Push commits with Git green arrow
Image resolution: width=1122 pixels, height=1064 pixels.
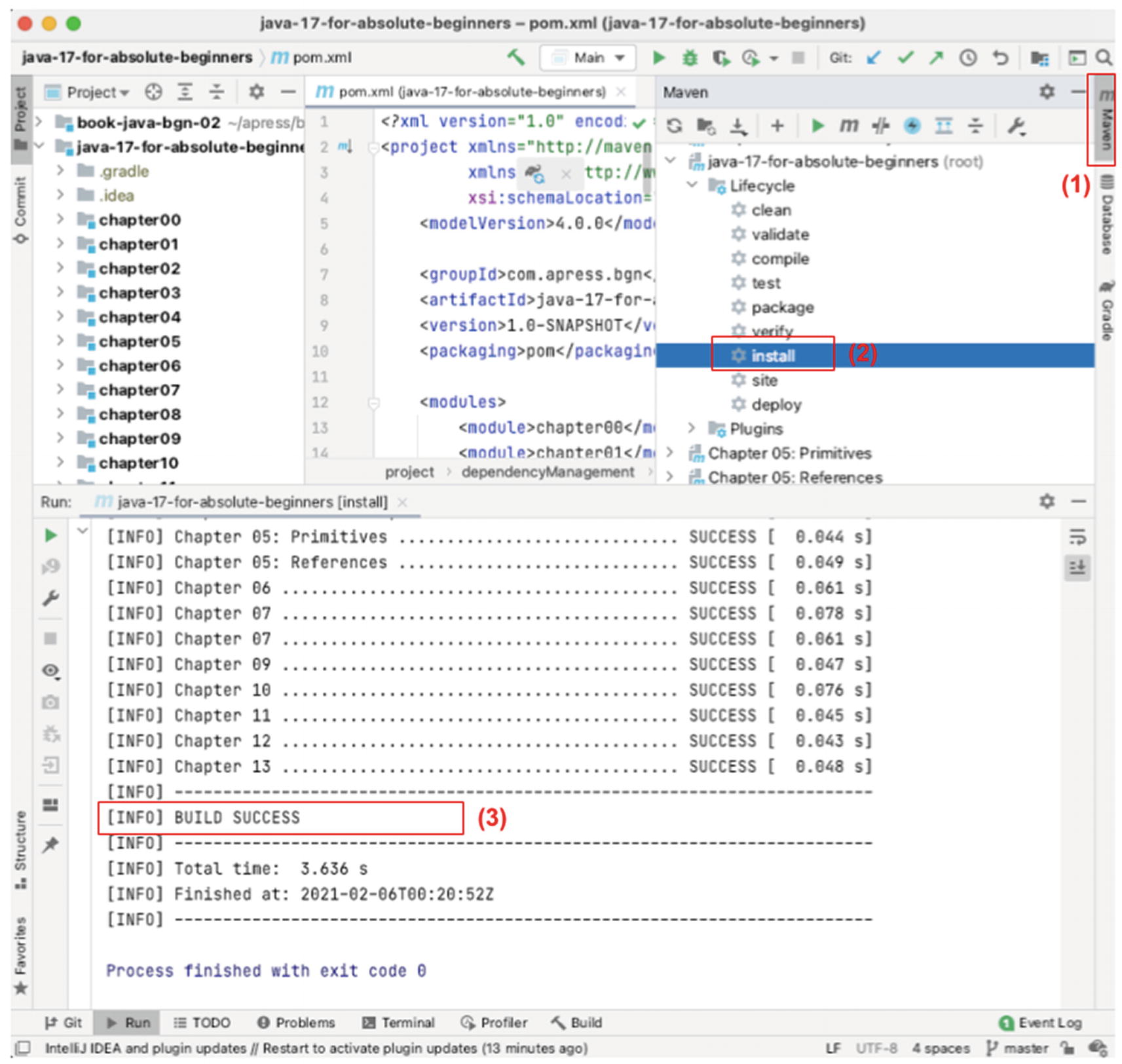click(x=937, y=58)
